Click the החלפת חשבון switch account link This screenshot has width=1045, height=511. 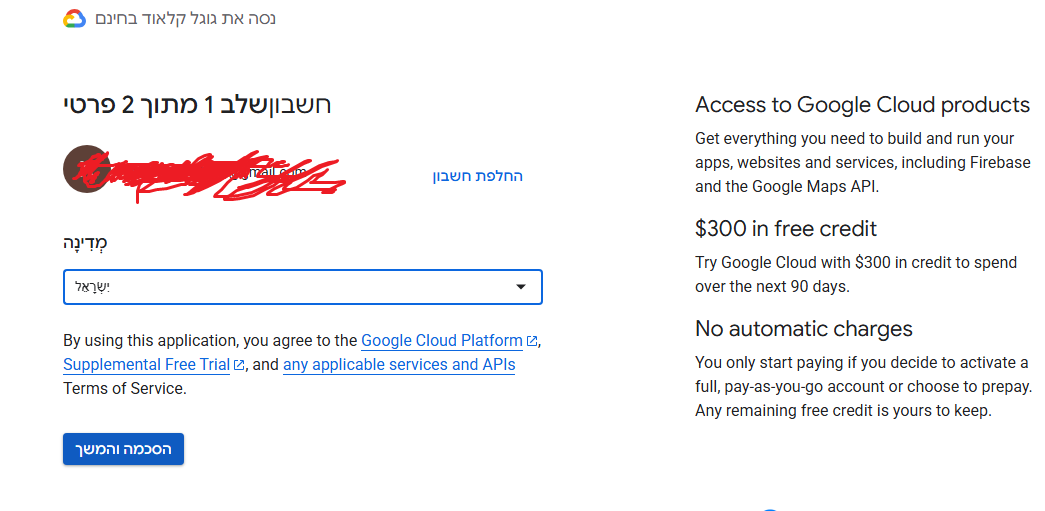pyautogui.click(x=477, y=176)
